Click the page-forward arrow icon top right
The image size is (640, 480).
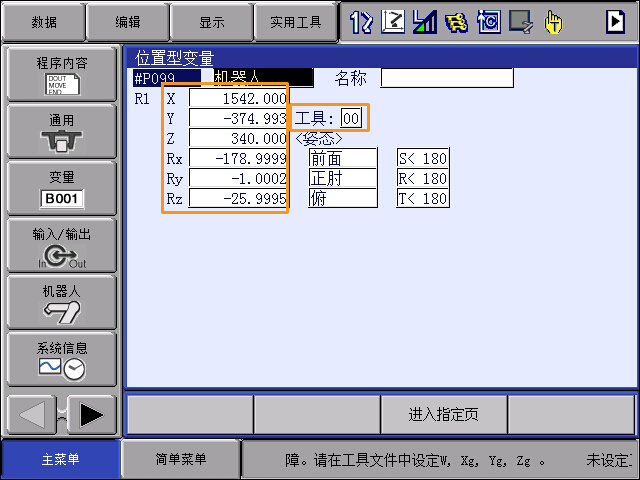(x=615, y=21)
